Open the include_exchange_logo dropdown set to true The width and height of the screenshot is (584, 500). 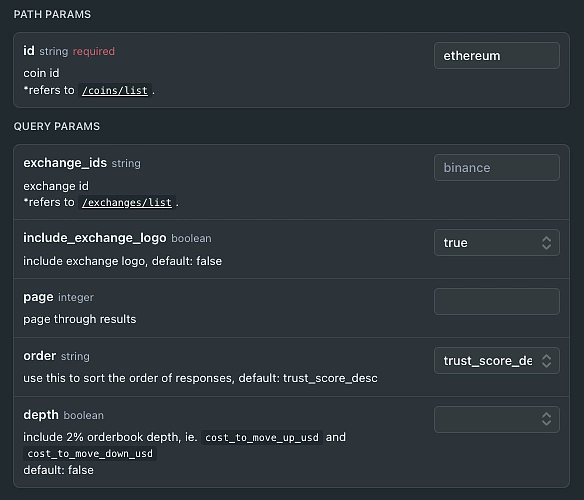[x=496, y=243]
